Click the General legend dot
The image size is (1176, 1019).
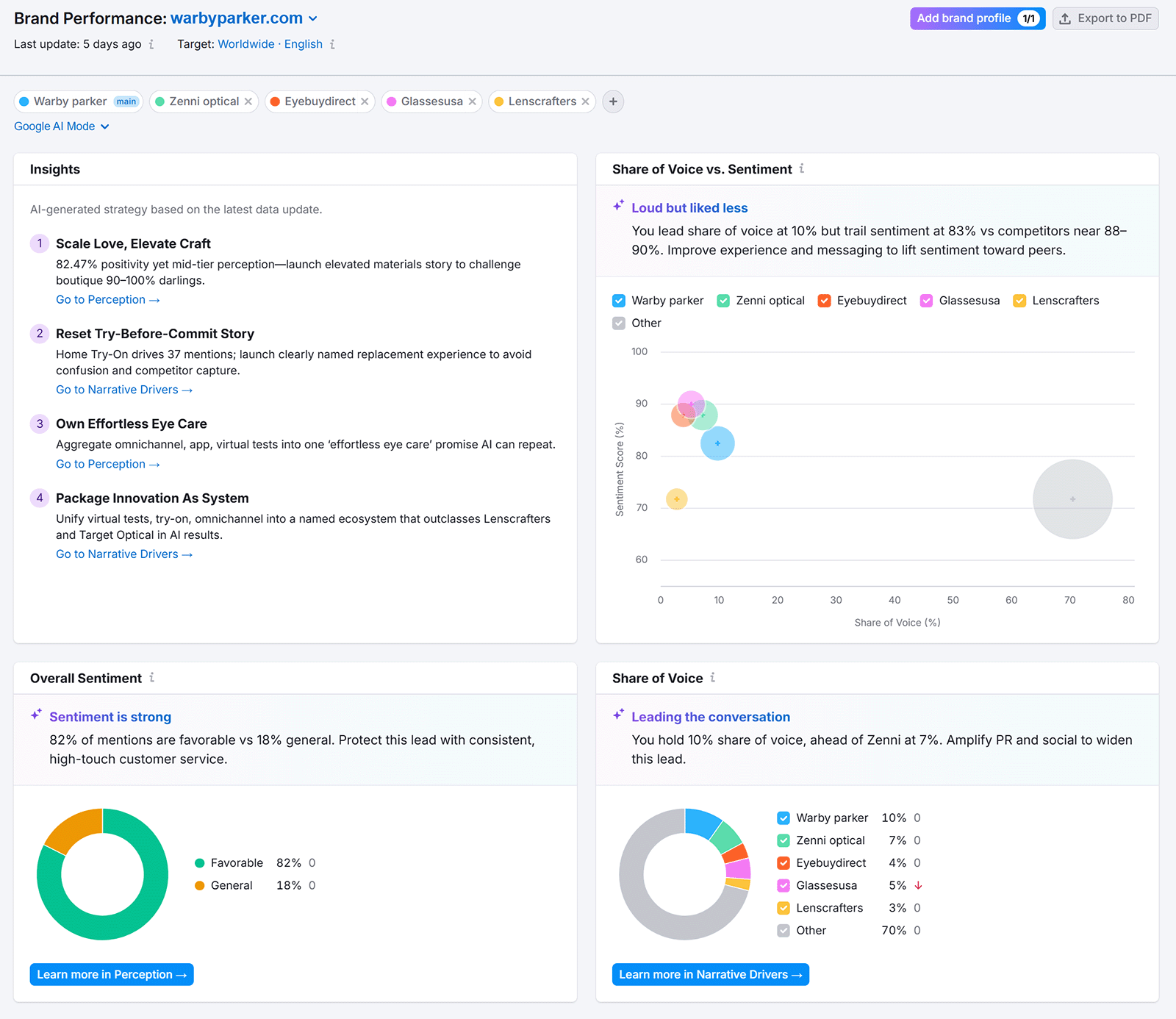point(200,886)
